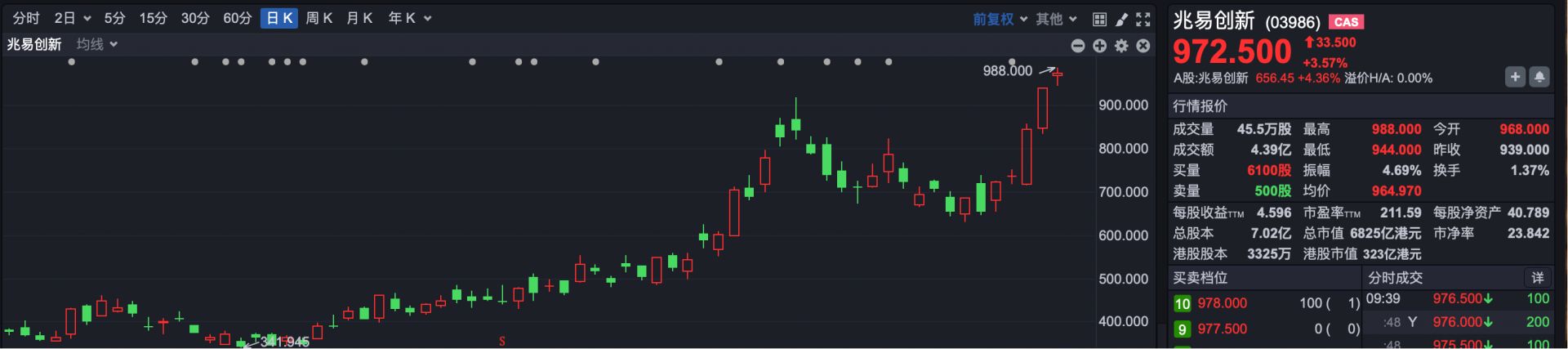This screenshot has height=349, width=1568.
Task: Switch to 5分 chart tab
Action: [114, 18]
